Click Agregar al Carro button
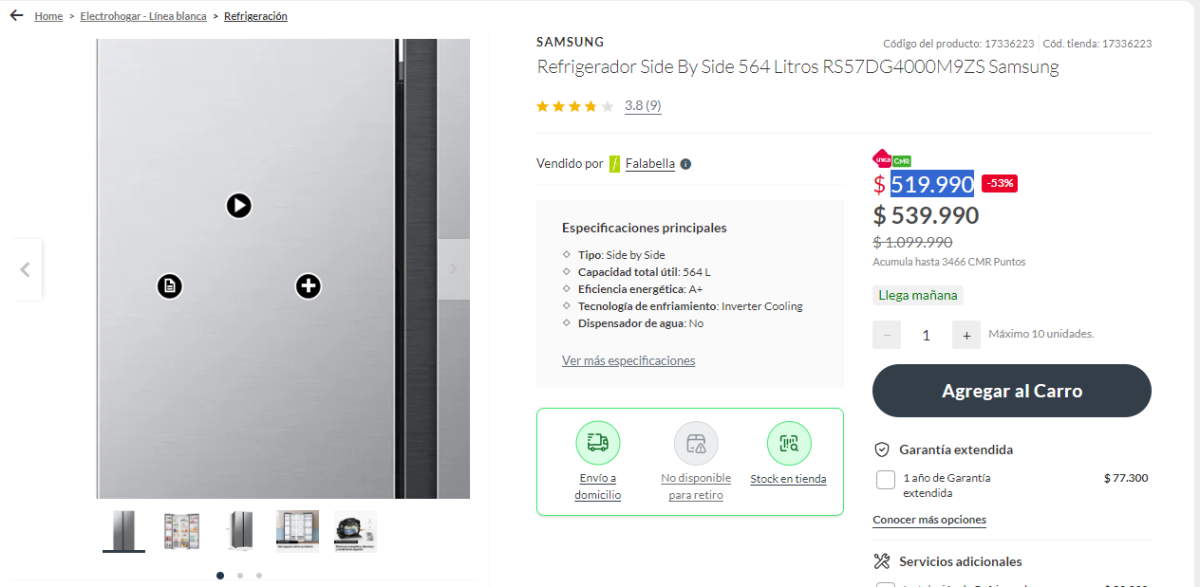The height and width of the screenshot is (587, 1200). (1012, 391)
